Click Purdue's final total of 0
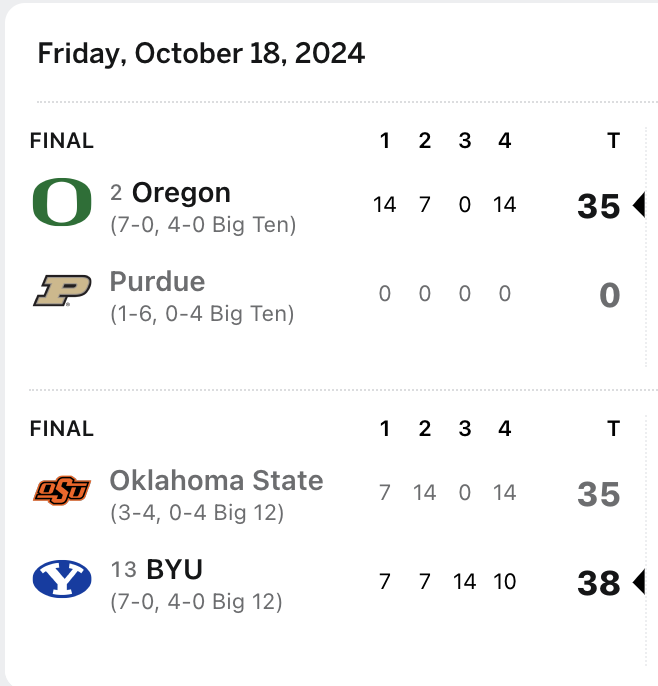The width and height of the screenshot is (658, 686). point(610,295)
